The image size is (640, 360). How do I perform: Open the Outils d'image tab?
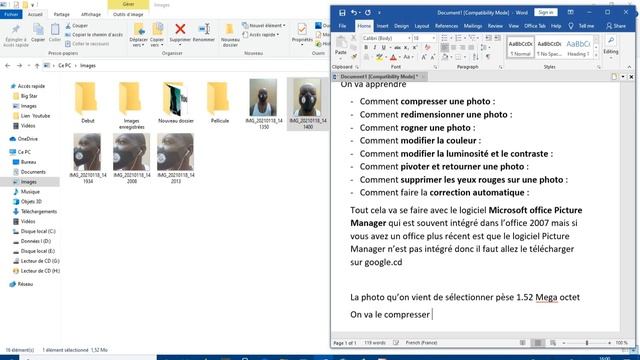tap(128, 14)
